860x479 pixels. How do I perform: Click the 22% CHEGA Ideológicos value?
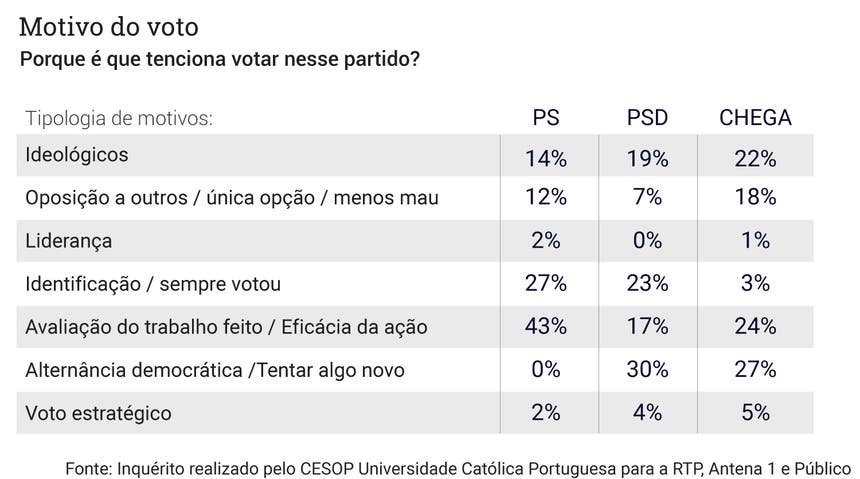(x=755, y=158)
